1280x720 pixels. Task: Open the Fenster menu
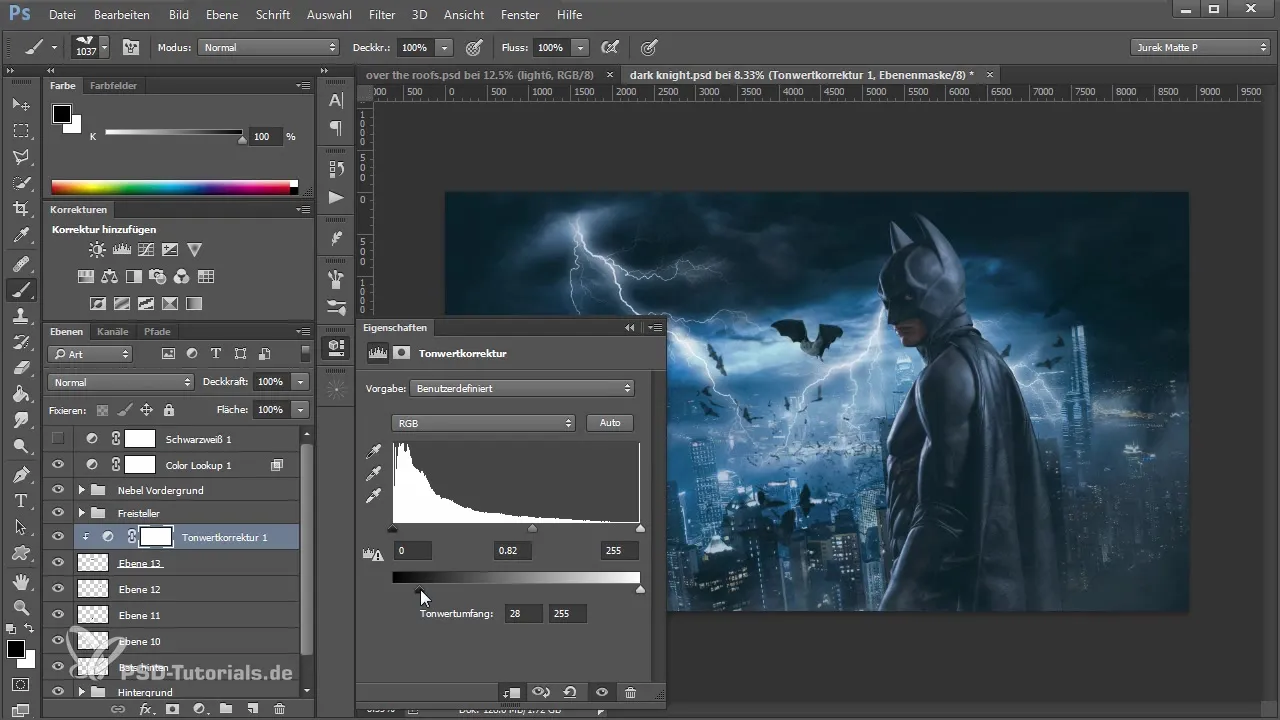pos(519,15)
